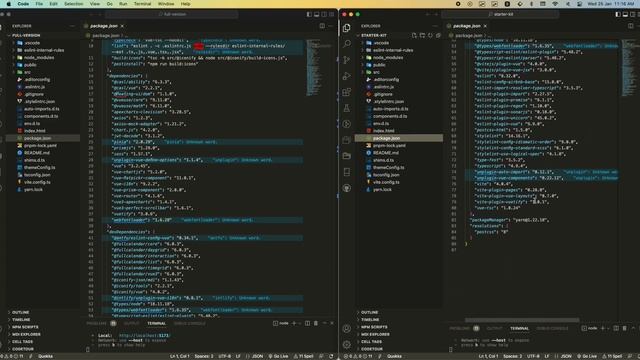Image resolution: width=640 pixels, height=360 pixels.
Task: Click horizontal scrollbar in starter-kit editor
Action: [522, 320]
